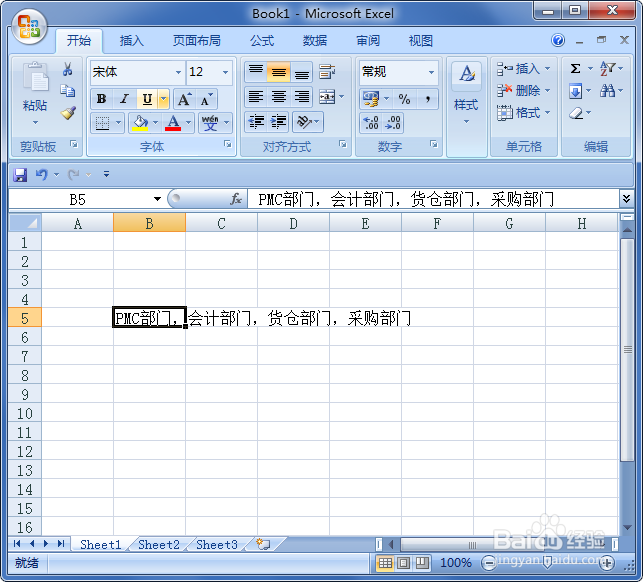
Task: Click the Fill down arrow icon
Action: [575, 91]
